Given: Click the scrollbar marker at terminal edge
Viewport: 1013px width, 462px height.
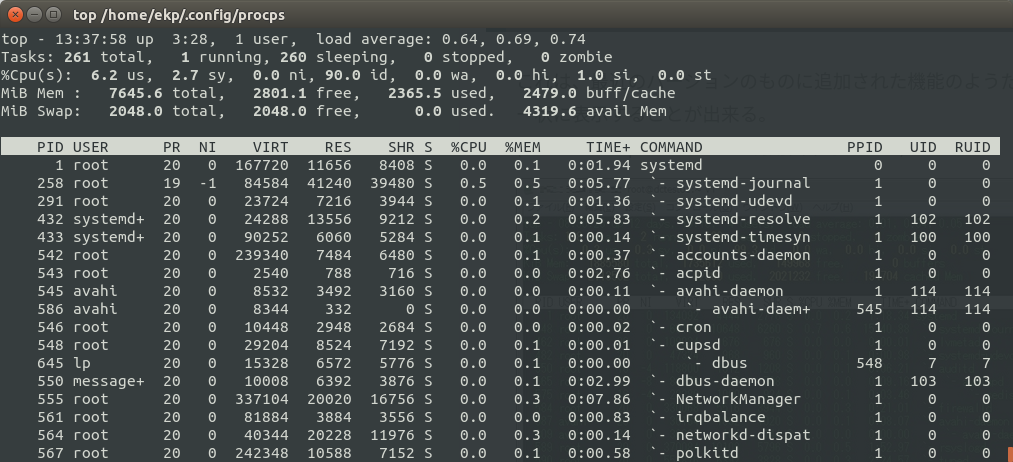Looking at the screenshot, I should 1009,453.
